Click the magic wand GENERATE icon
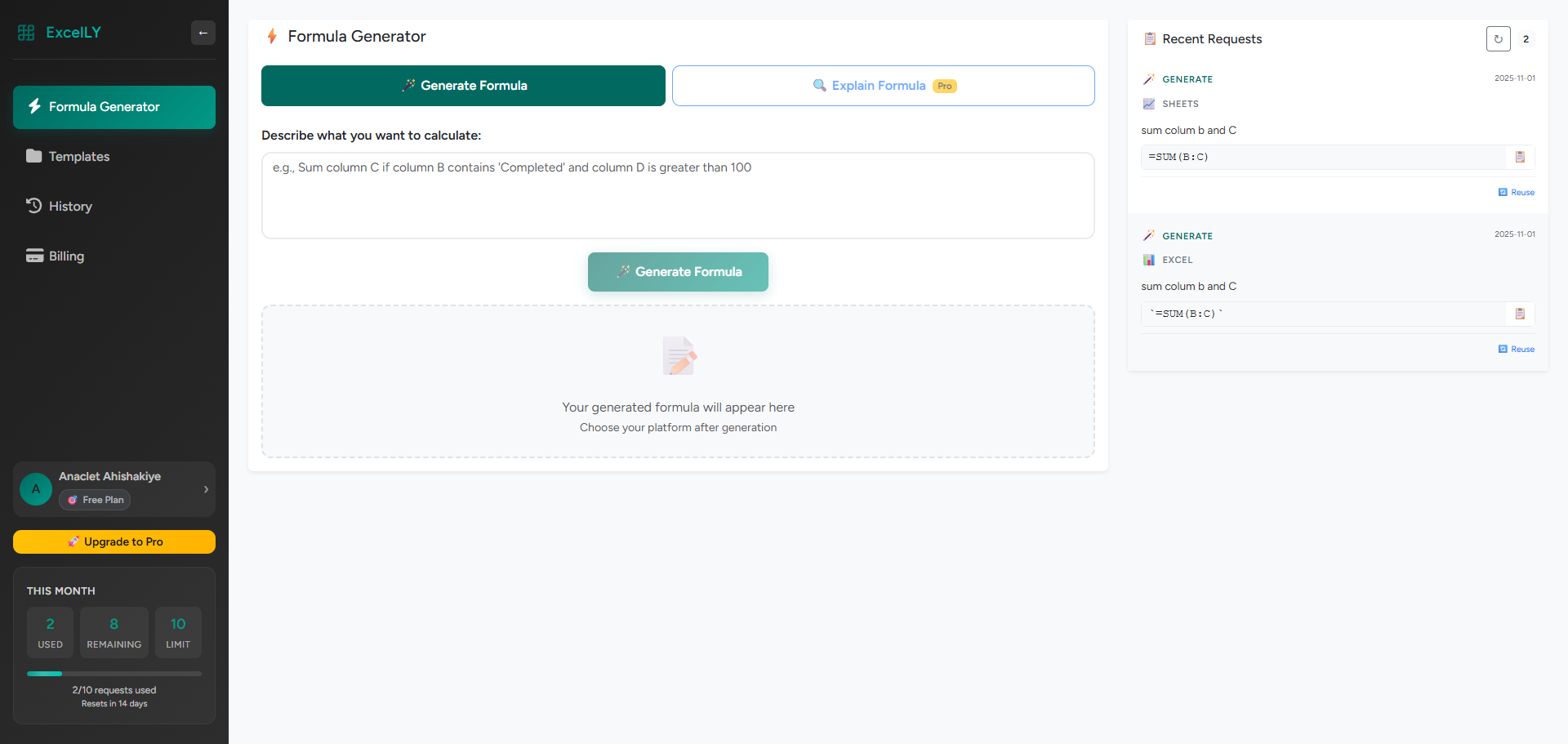Viewport: 1568px width, 744px height. 1150,78
